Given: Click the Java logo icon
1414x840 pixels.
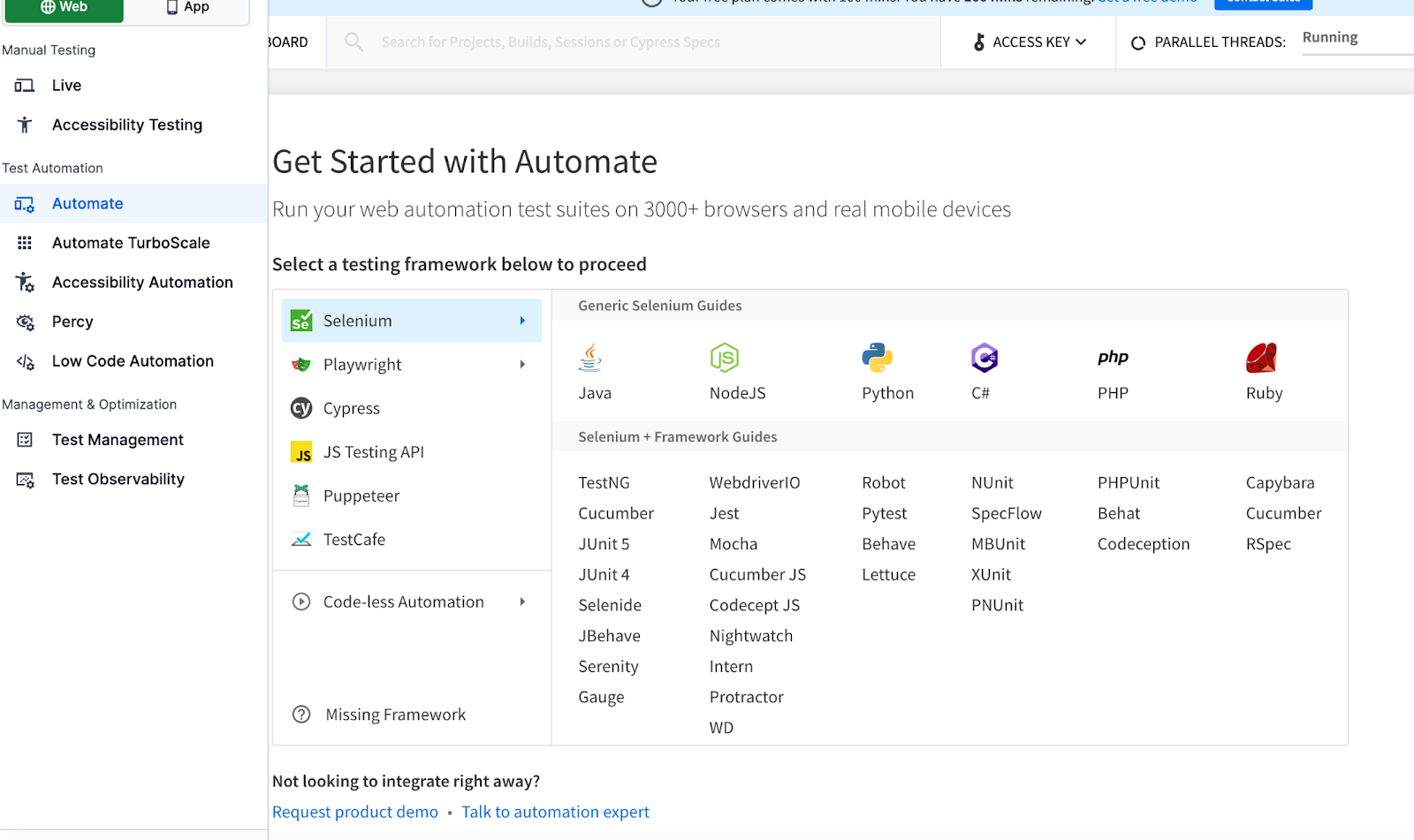Looking at the screenshot, I should pos(589,358).
